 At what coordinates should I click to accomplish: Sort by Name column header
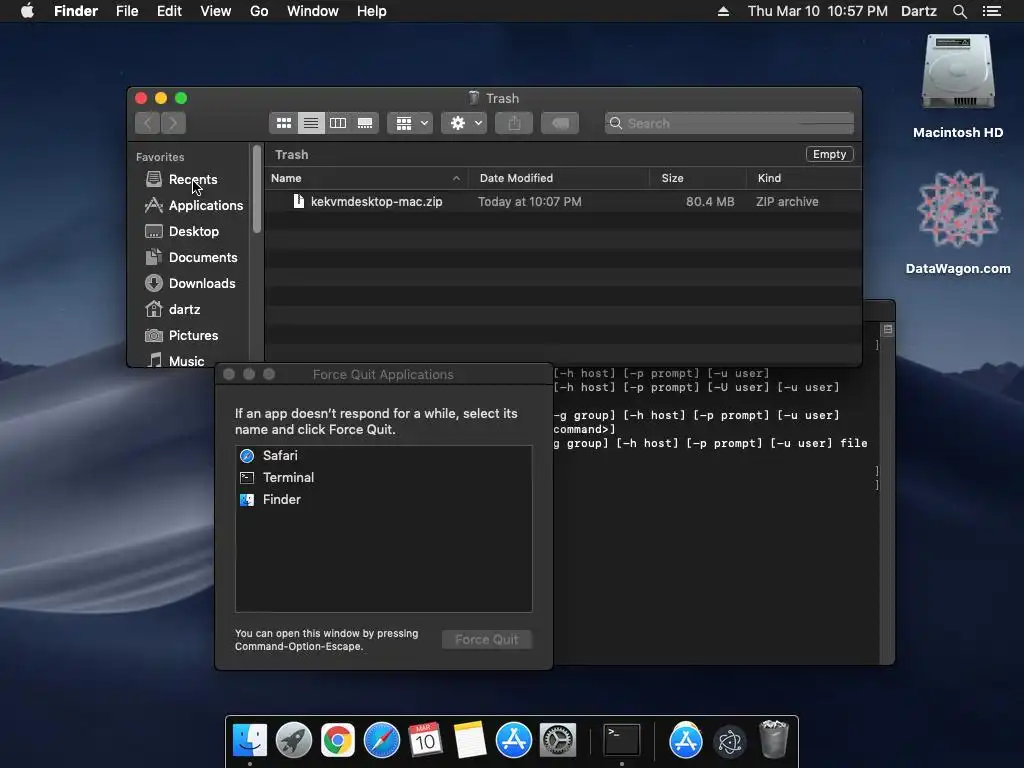[x=366, y=178]
